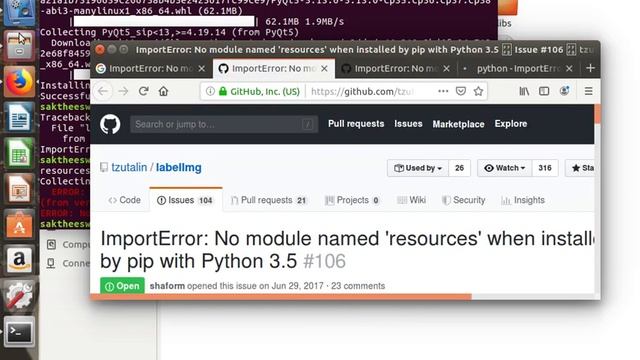Image resolution: width=640 pixels, height=360 pixels.
Task: Open the Projects tab
Action: pos(352,200)
